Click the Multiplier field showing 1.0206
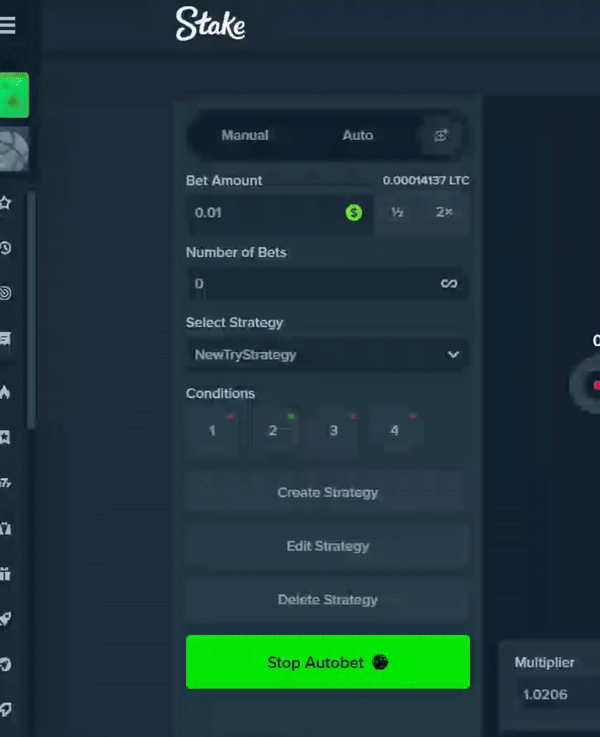This screenshot has width=600, height=737. [557, 694]
